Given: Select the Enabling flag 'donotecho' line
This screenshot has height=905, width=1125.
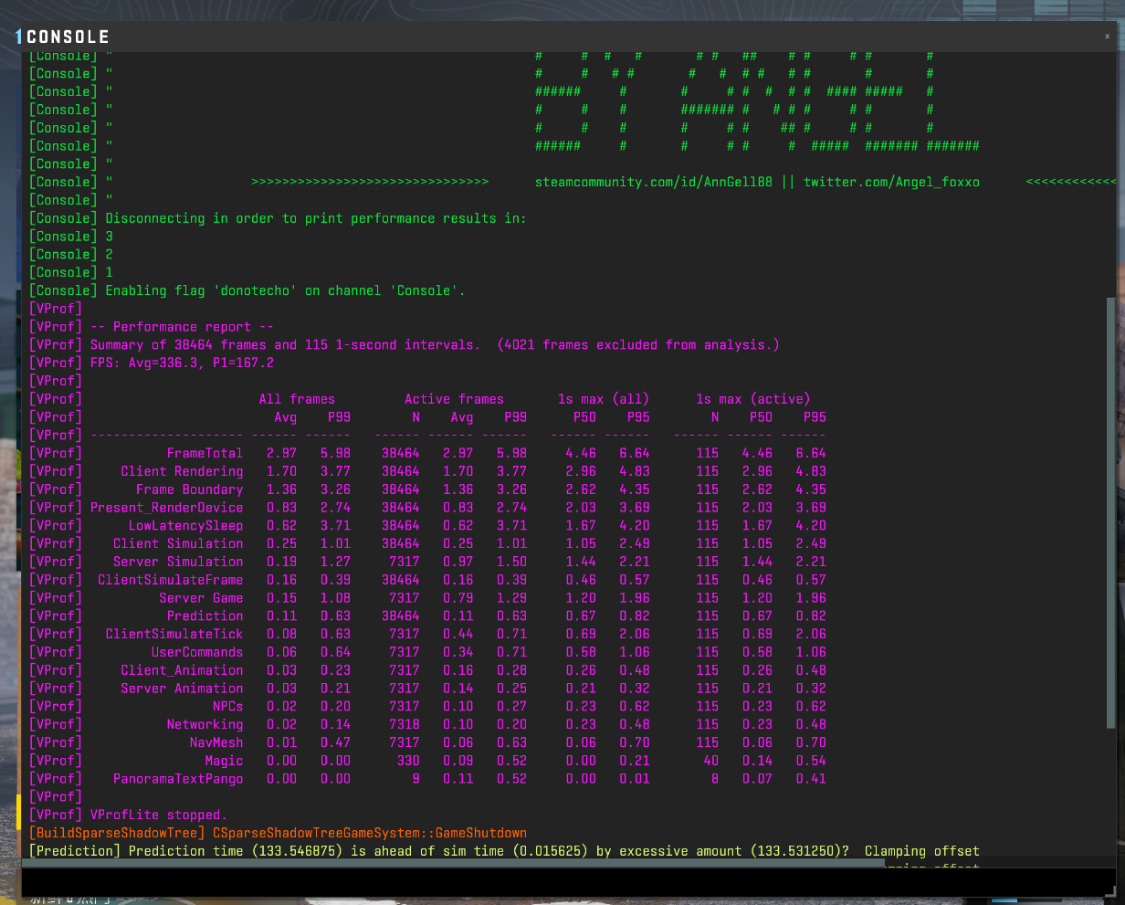Looking at the screenshot, I should tap(247, 291).
